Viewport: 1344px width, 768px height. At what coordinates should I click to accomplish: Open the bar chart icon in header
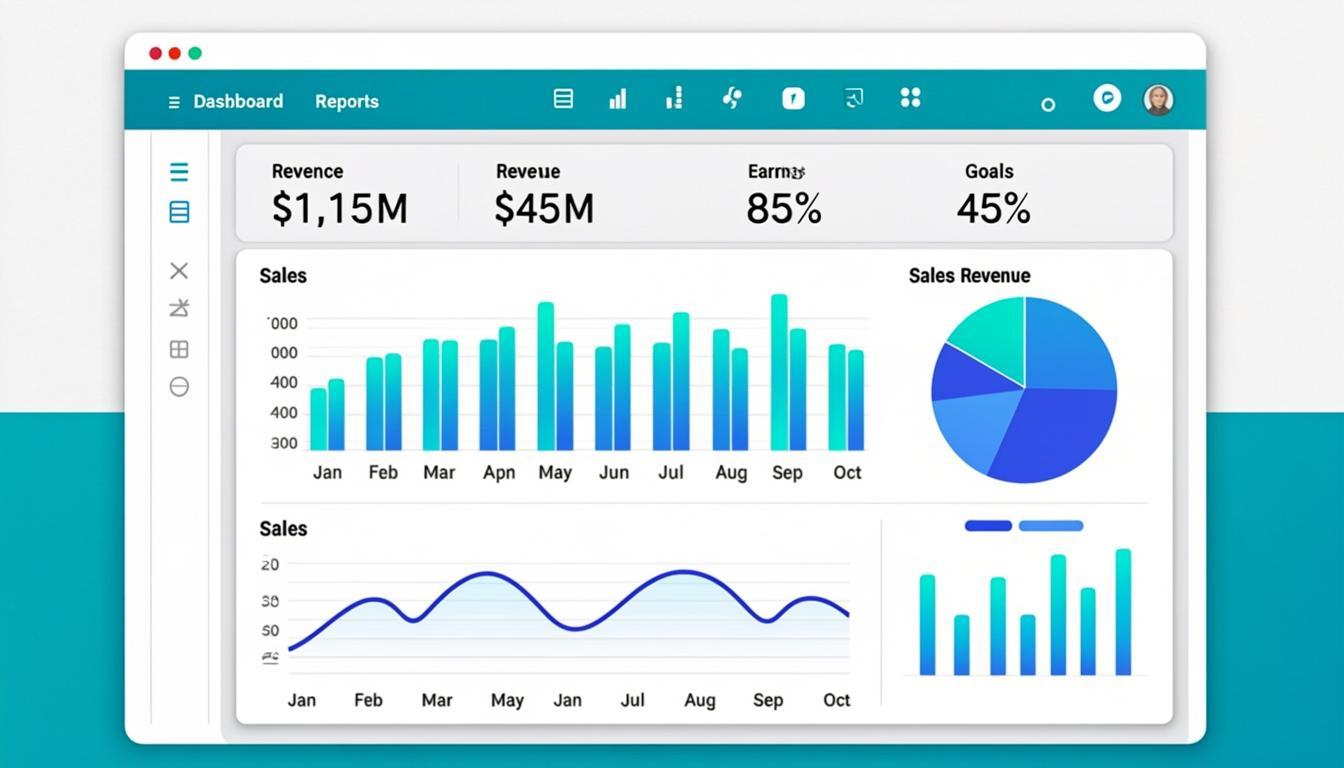618,98
